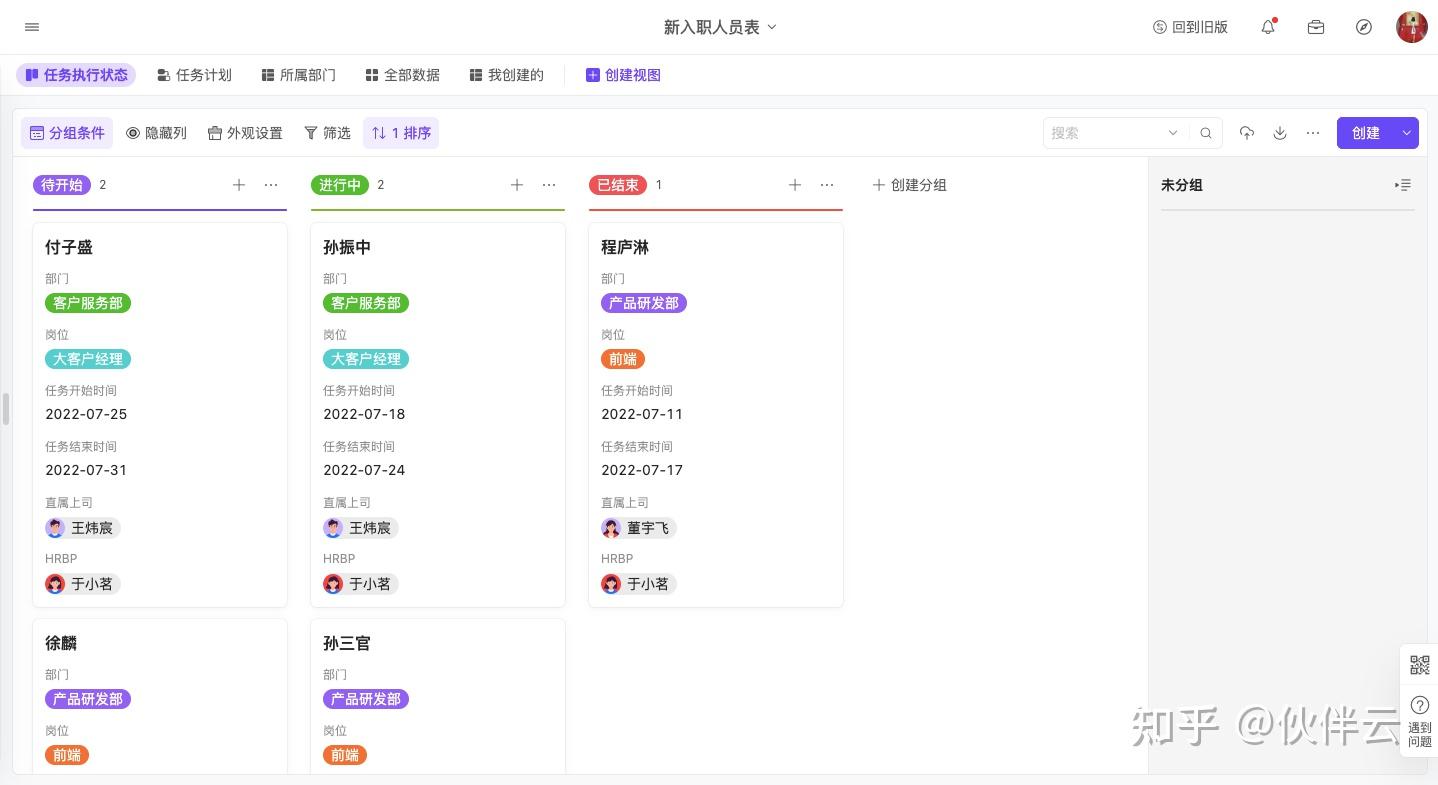Open 进行中 group options menu

(549, 185)
